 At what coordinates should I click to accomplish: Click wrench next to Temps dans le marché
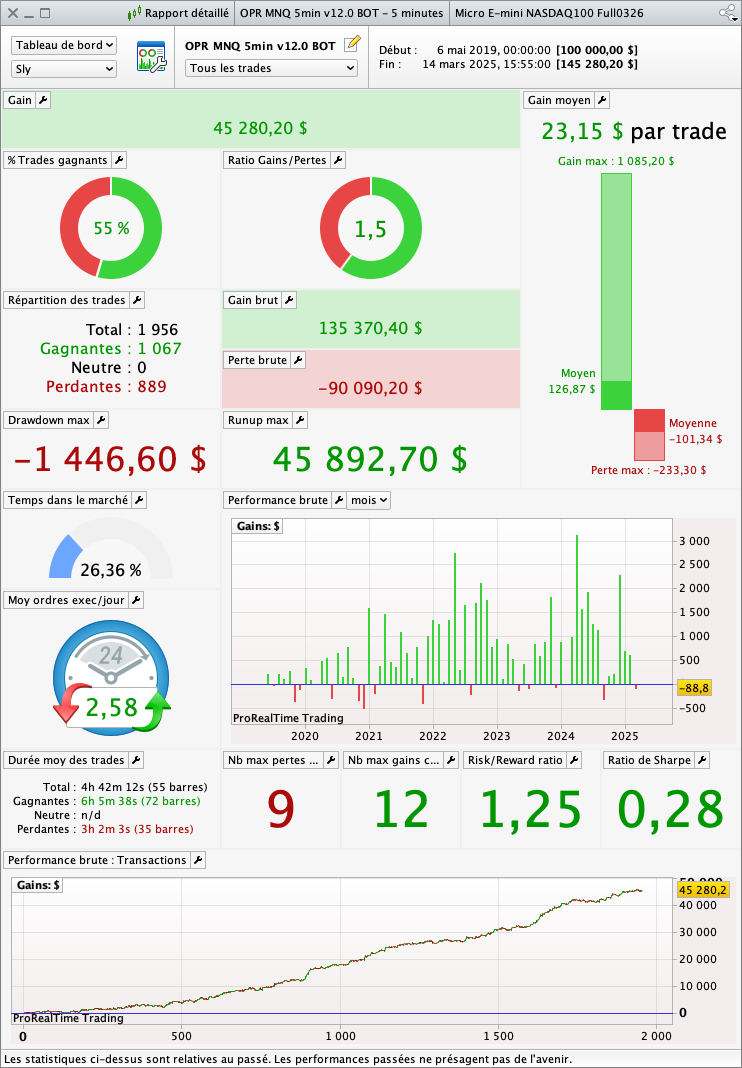click(139, 500)
